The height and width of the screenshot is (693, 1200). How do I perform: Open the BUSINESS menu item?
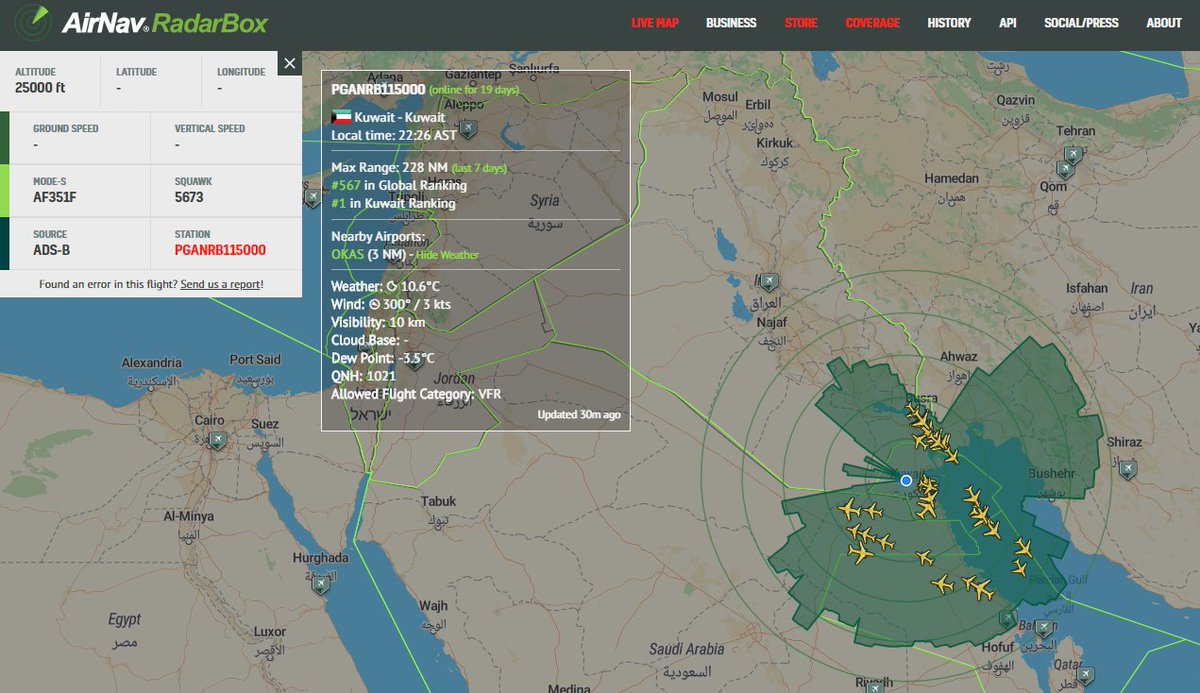point(731,23)
